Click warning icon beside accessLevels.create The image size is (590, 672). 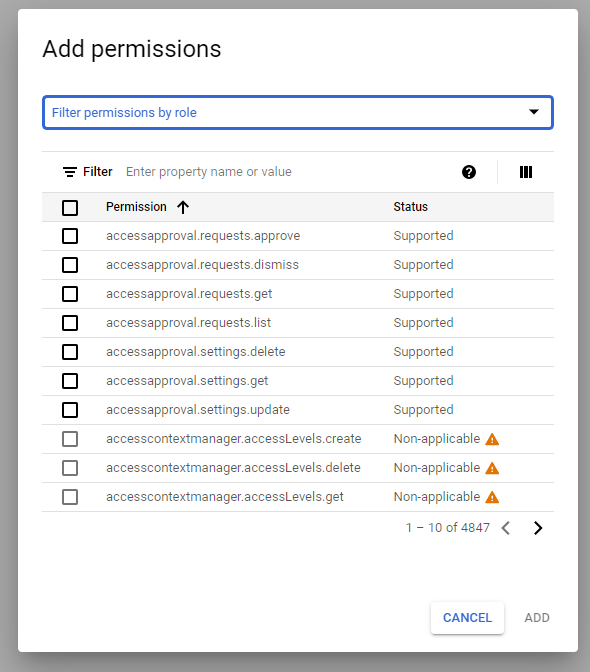click(492, 439)
